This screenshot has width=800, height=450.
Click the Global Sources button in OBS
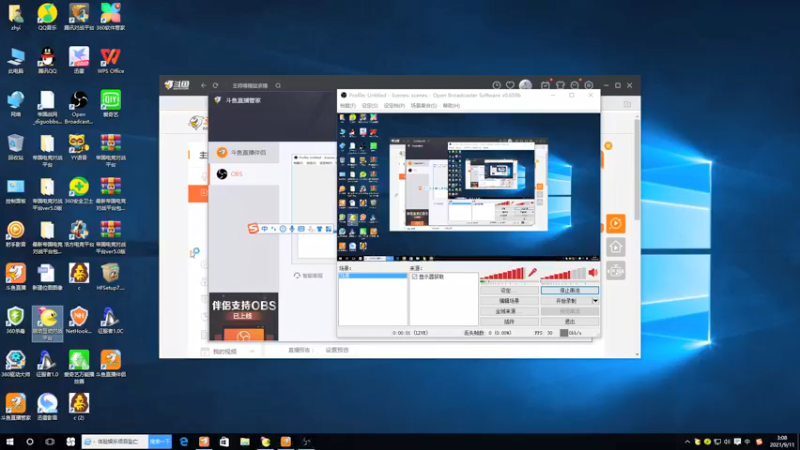[x=509, y=311]
